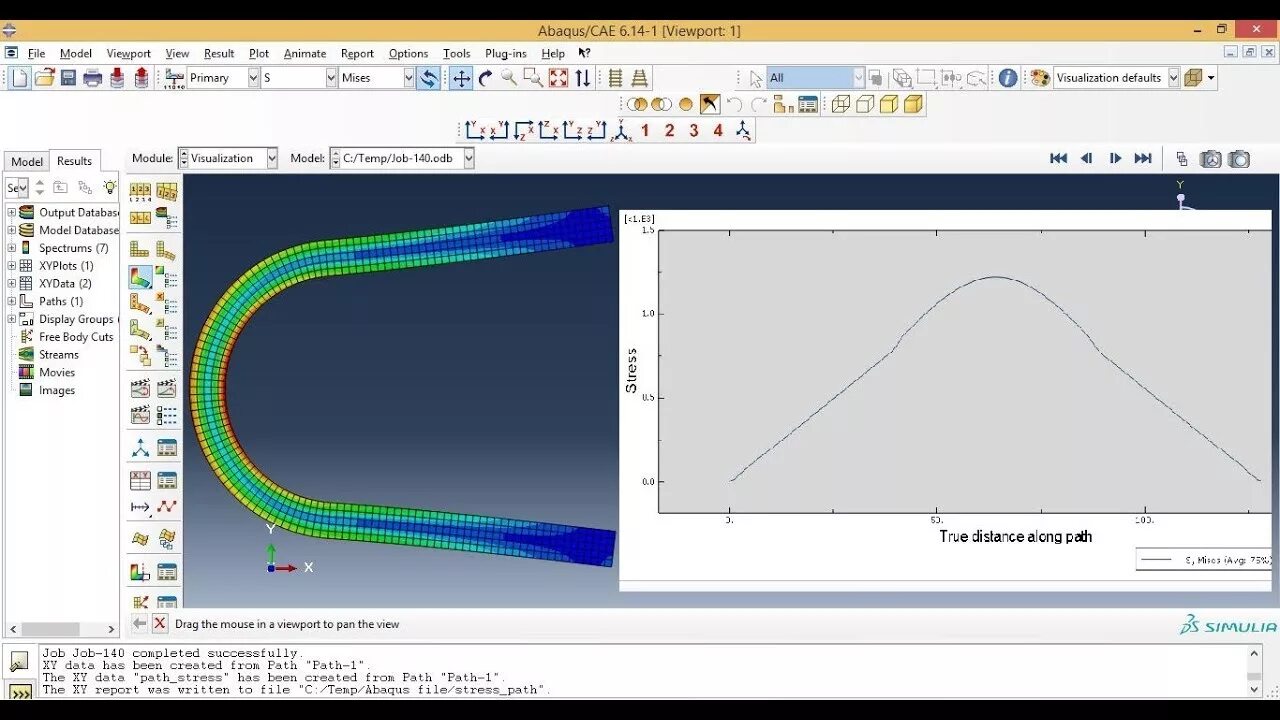Switch to the Results tab

tap(74, 160)
